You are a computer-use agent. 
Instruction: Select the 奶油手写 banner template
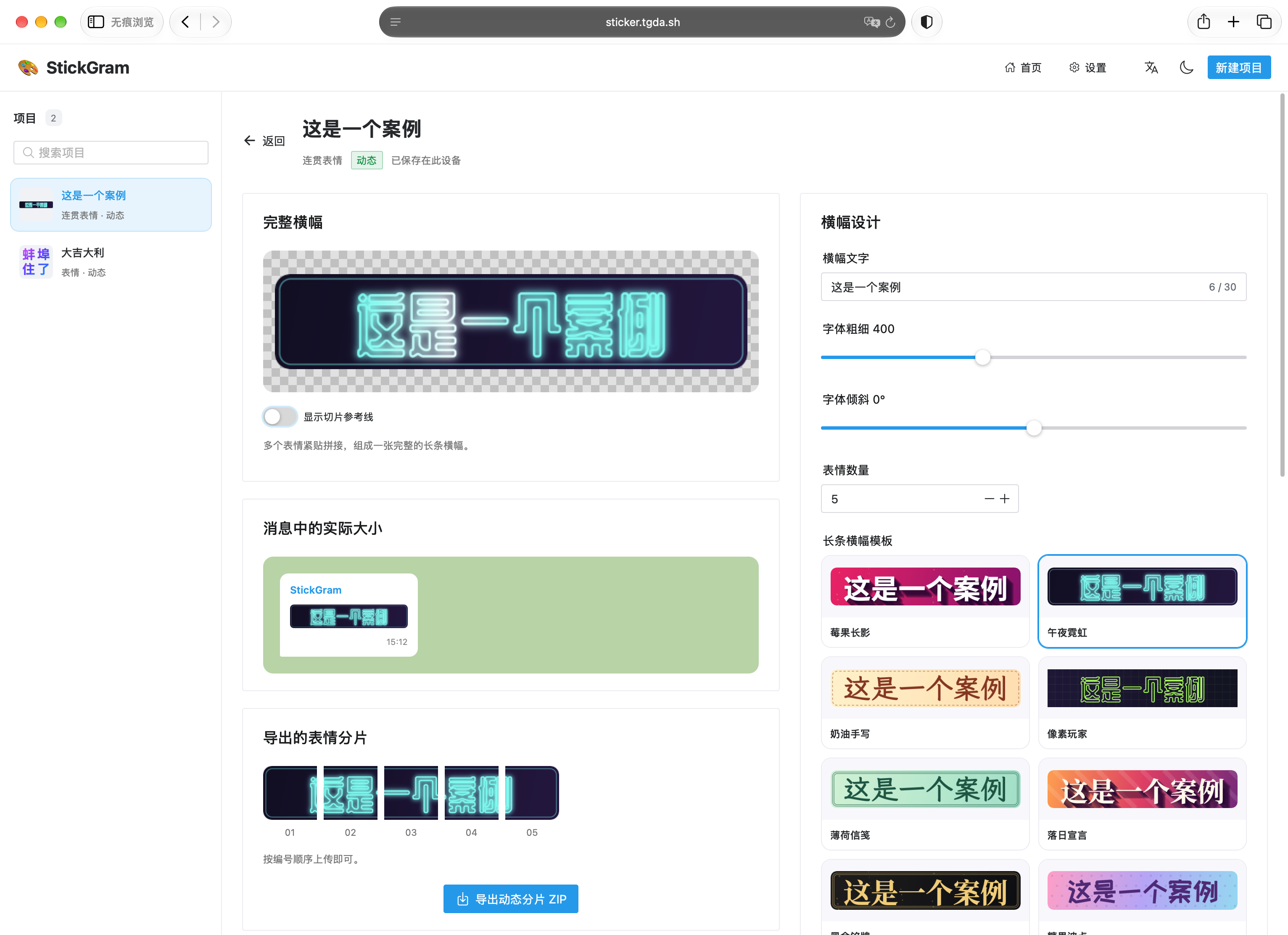pos(924,703)
